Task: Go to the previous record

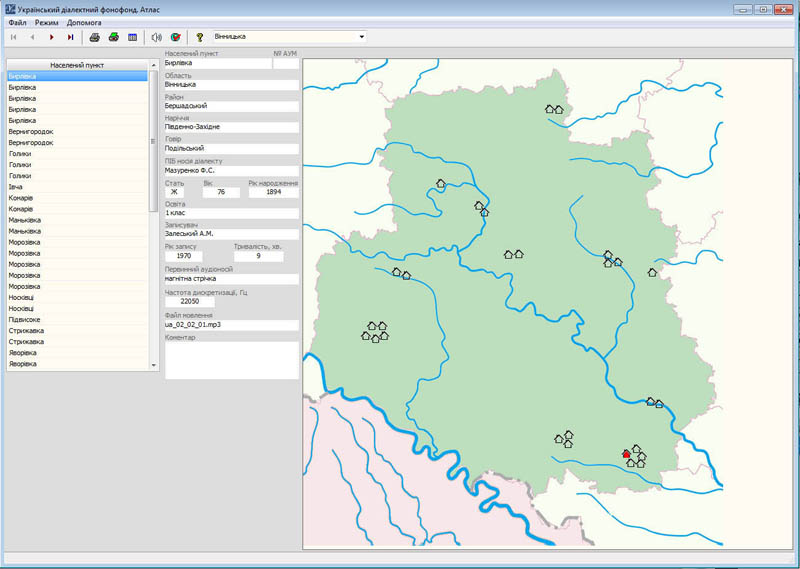Action: click(x=33, y=37)
